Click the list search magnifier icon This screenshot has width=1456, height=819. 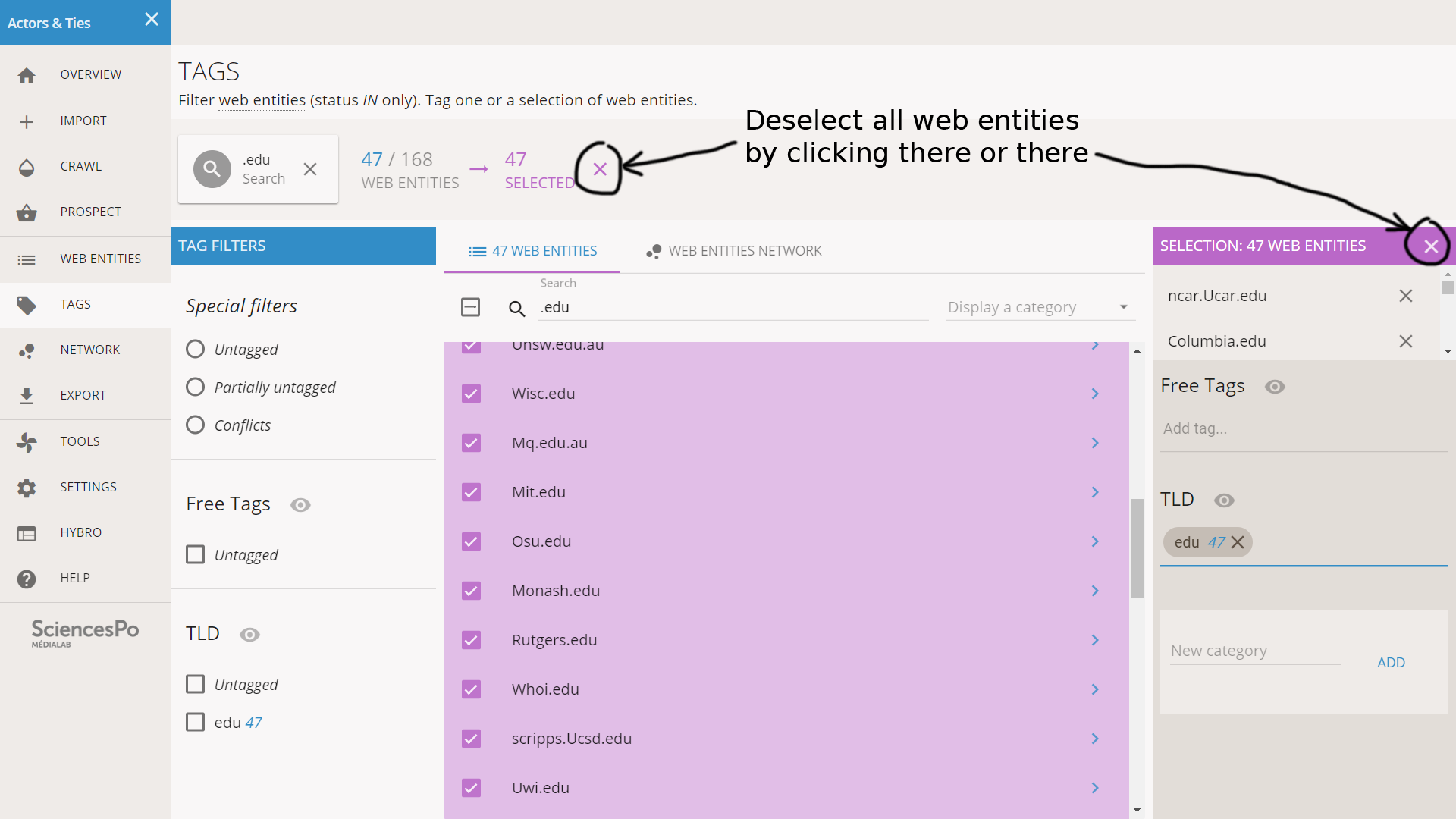pyautogui.click(x=517, y=308)
